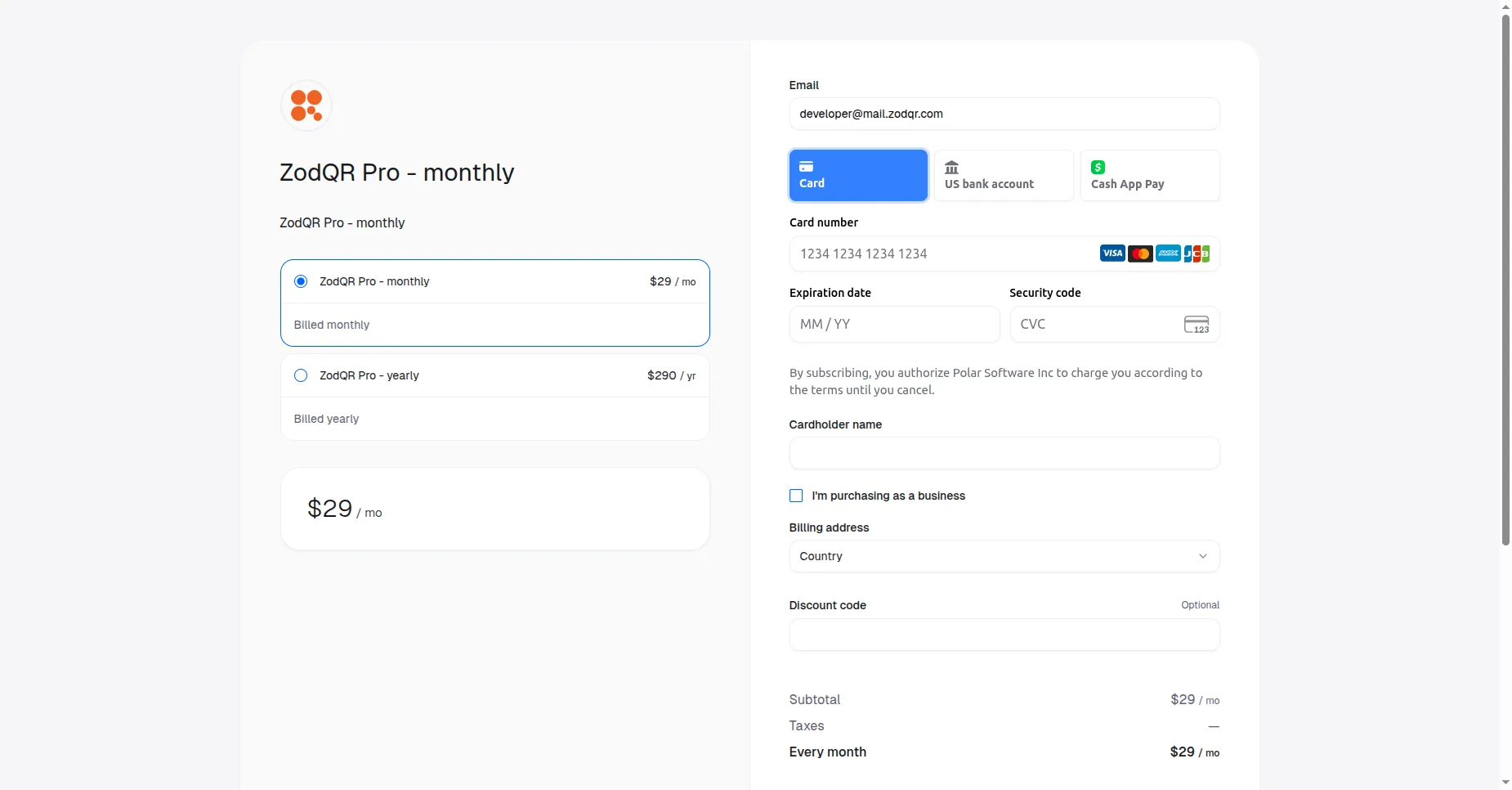Click the American Express brand icon
The height and width of the screenshot is (790, 1512).
tap(1168, 254)
